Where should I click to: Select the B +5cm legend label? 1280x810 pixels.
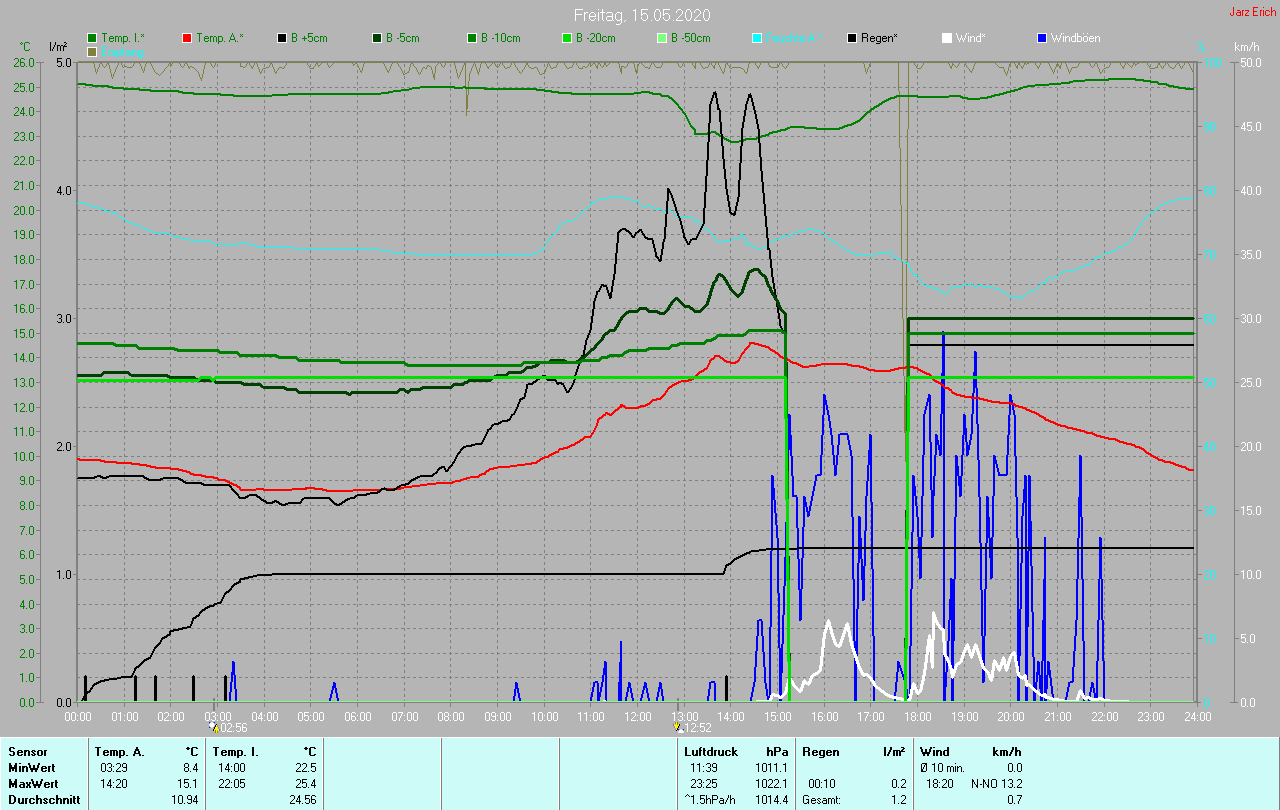(309, 38)
